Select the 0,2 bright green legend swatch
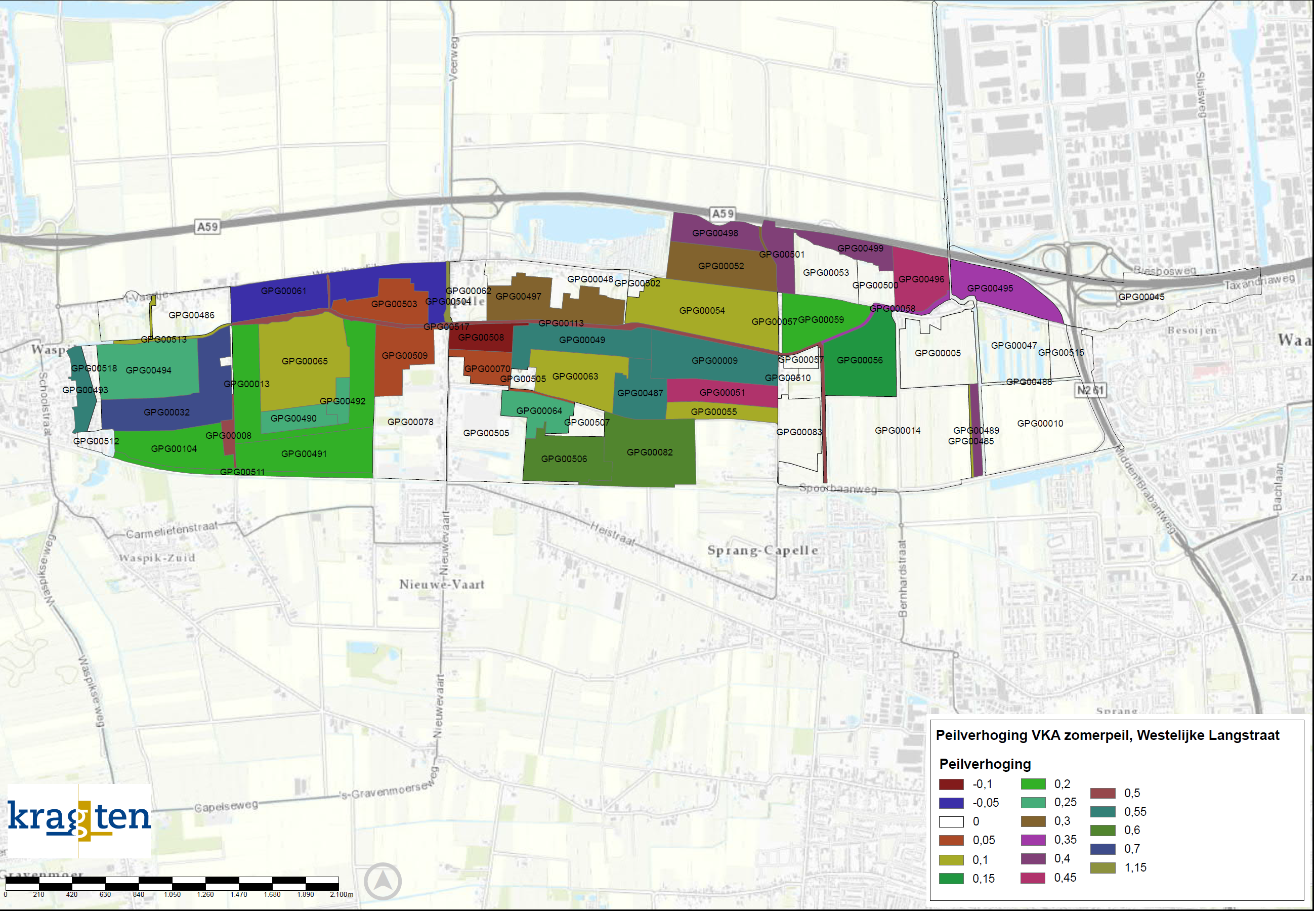The width and height of the screenshot is (1316, 911). click(1034, 784)
